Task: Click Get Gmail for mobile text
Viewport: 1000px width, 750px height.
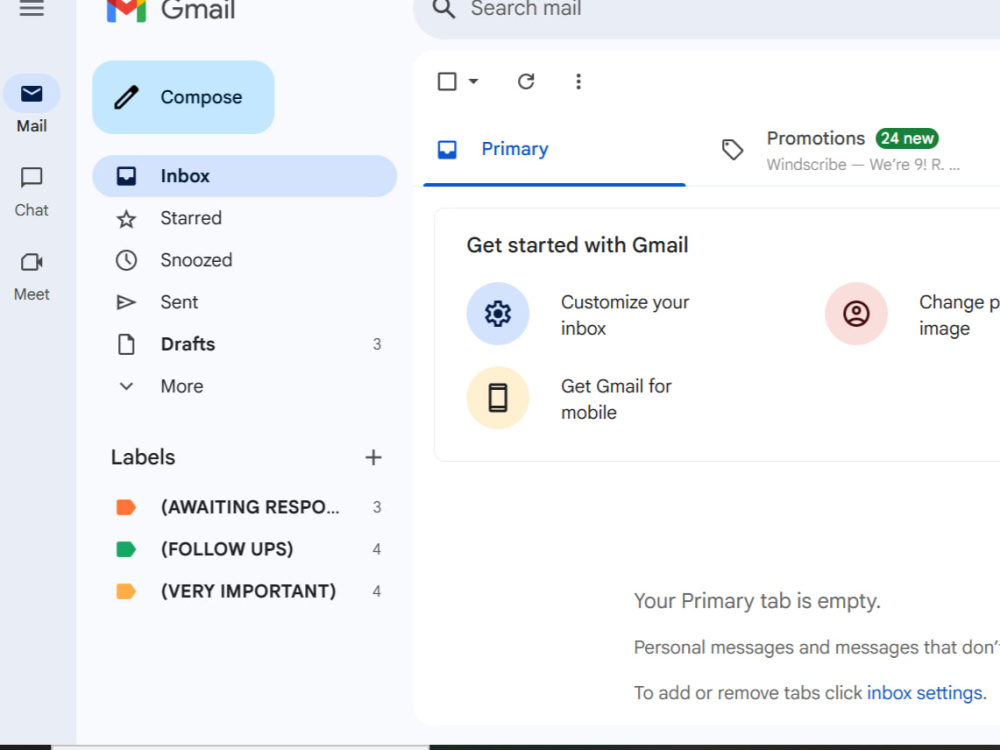Action: pyautogui.click(x=616, y=399)
